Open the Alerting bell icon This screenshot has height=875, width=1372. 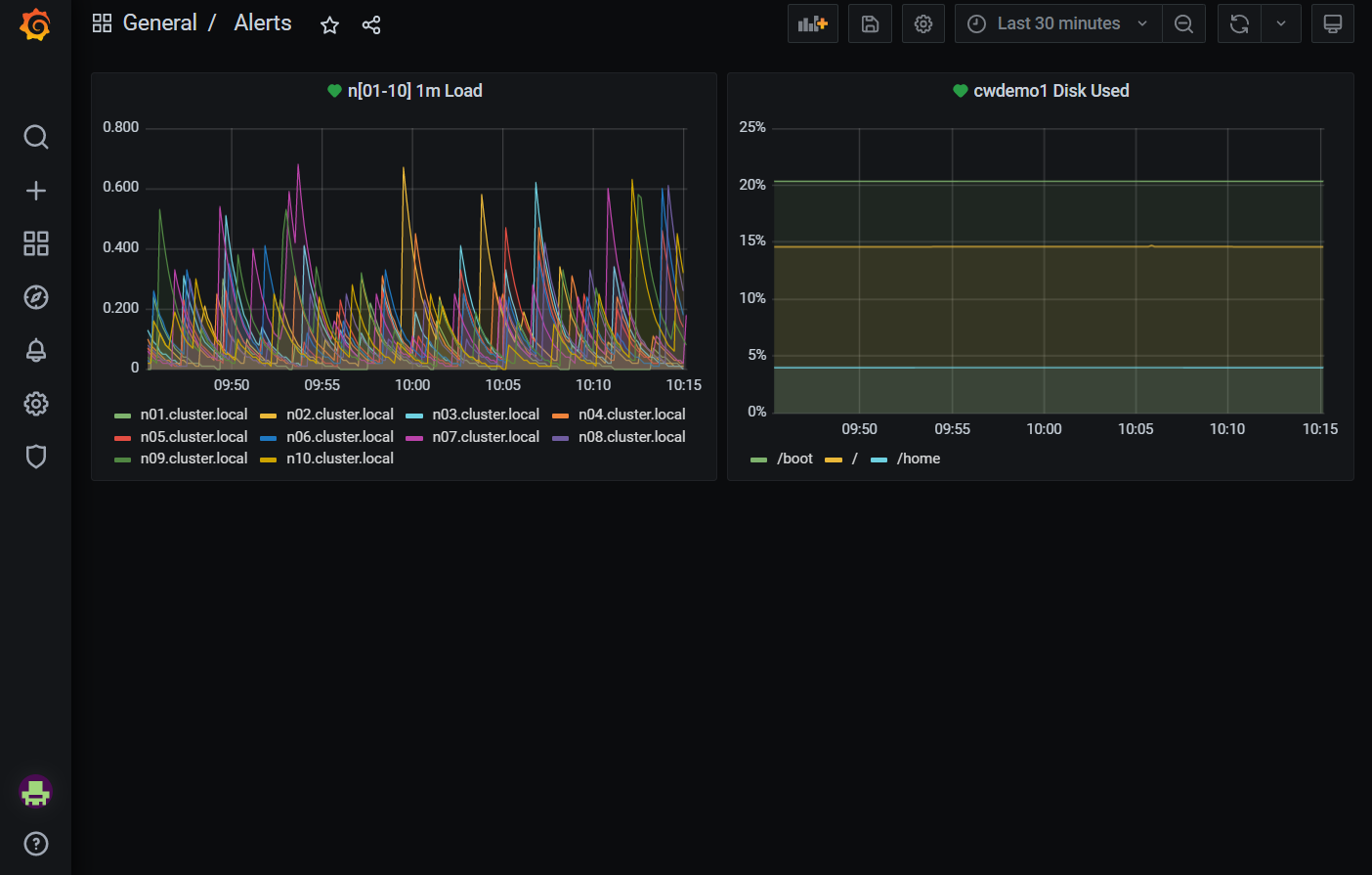[35, 350]
